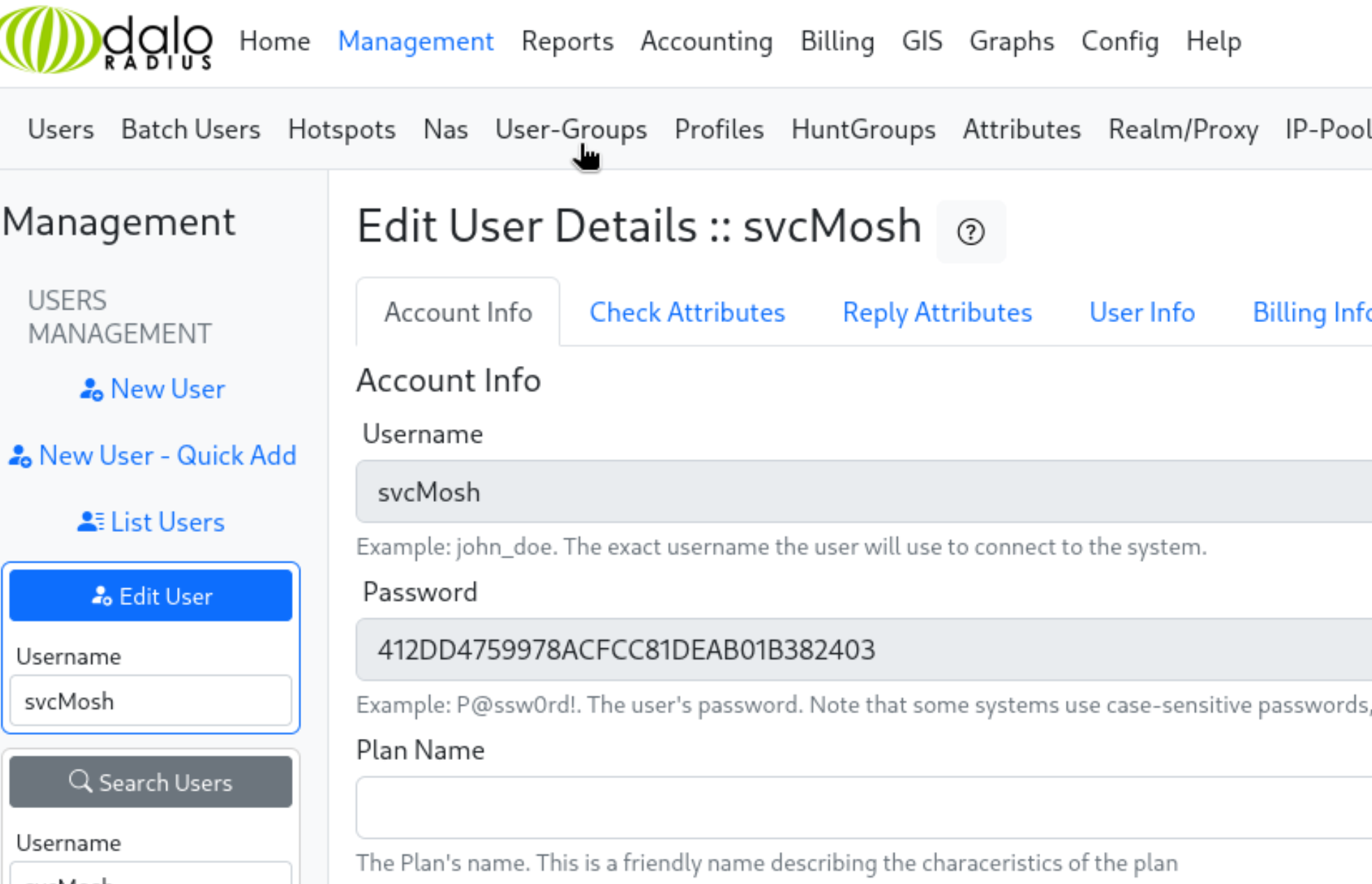The height and width of the screenshot is (884, 1372).
Task: Open the help icon beside Edit User Details
Action: click(970, 231)
